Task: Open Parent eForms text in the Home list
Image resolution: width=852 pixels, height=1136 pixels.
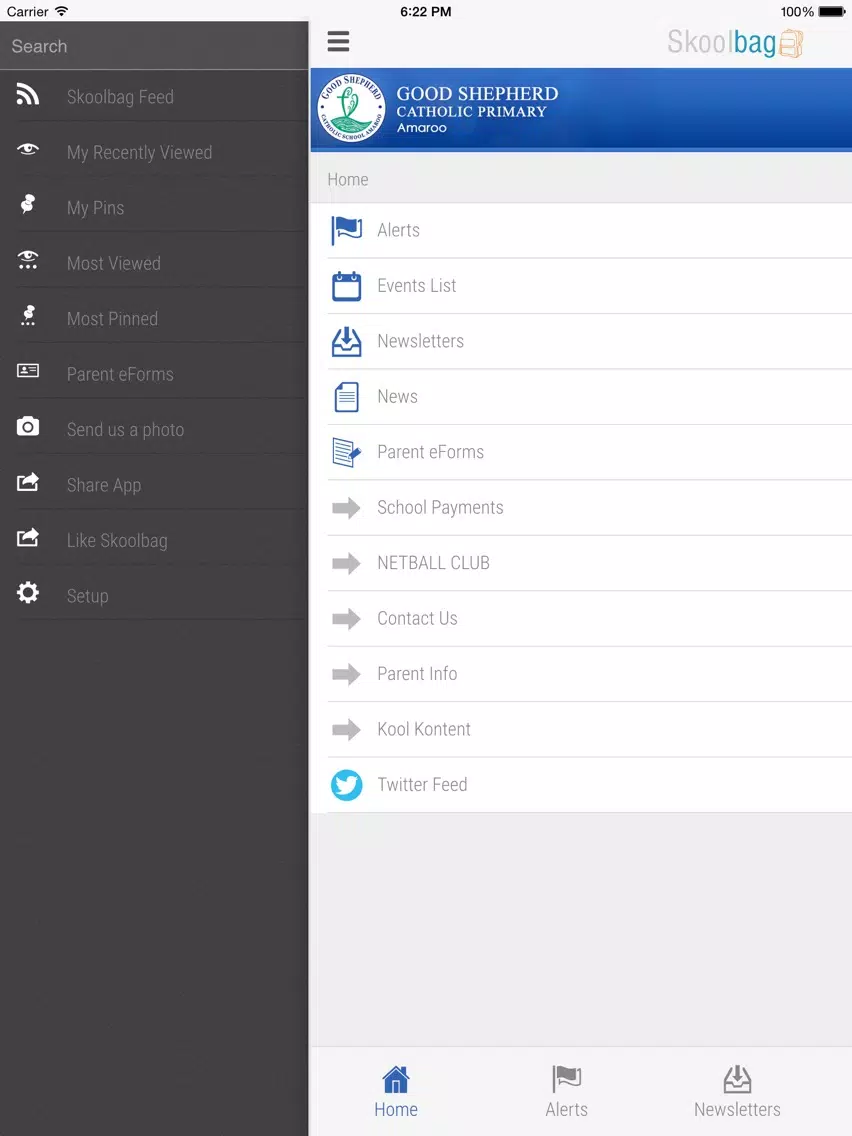Action: (430, 452)
